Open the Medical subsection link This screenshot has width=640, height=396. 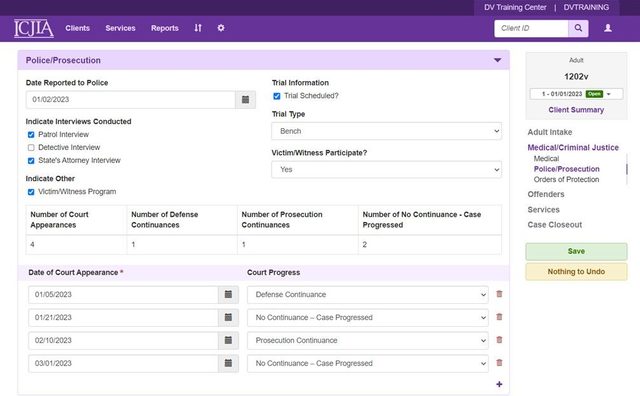(x=546, y=158)
